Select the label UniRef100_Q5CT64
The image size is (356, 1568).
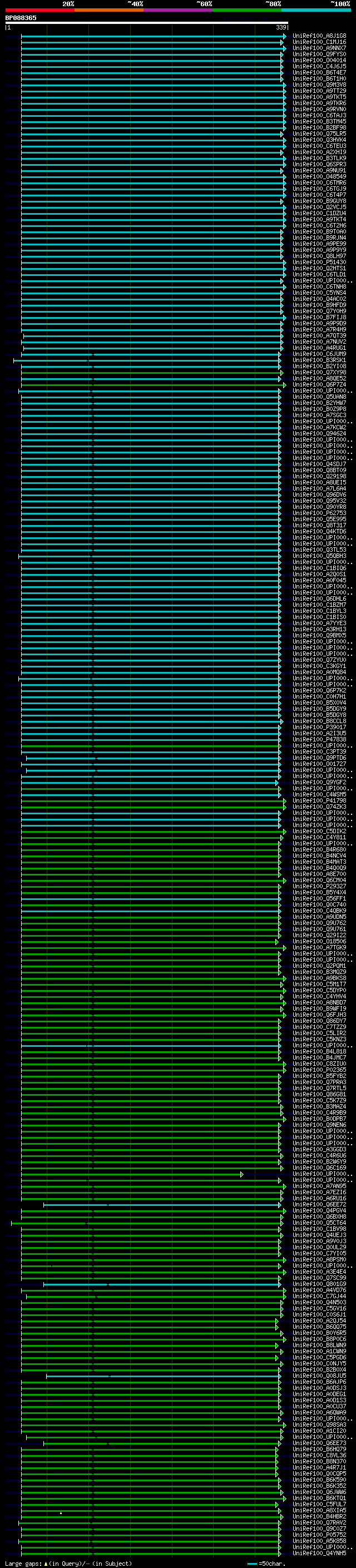point(319,1223)
